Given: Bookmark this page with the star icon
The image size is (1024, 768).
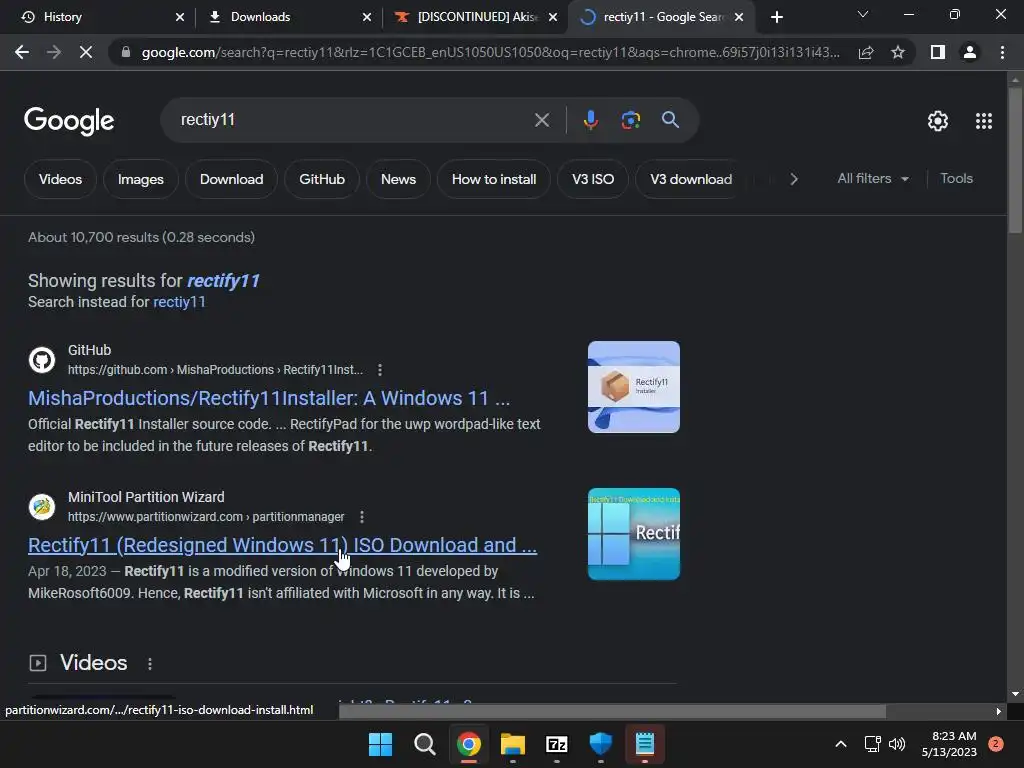Looking at the screenshot, I should (898, 52).
